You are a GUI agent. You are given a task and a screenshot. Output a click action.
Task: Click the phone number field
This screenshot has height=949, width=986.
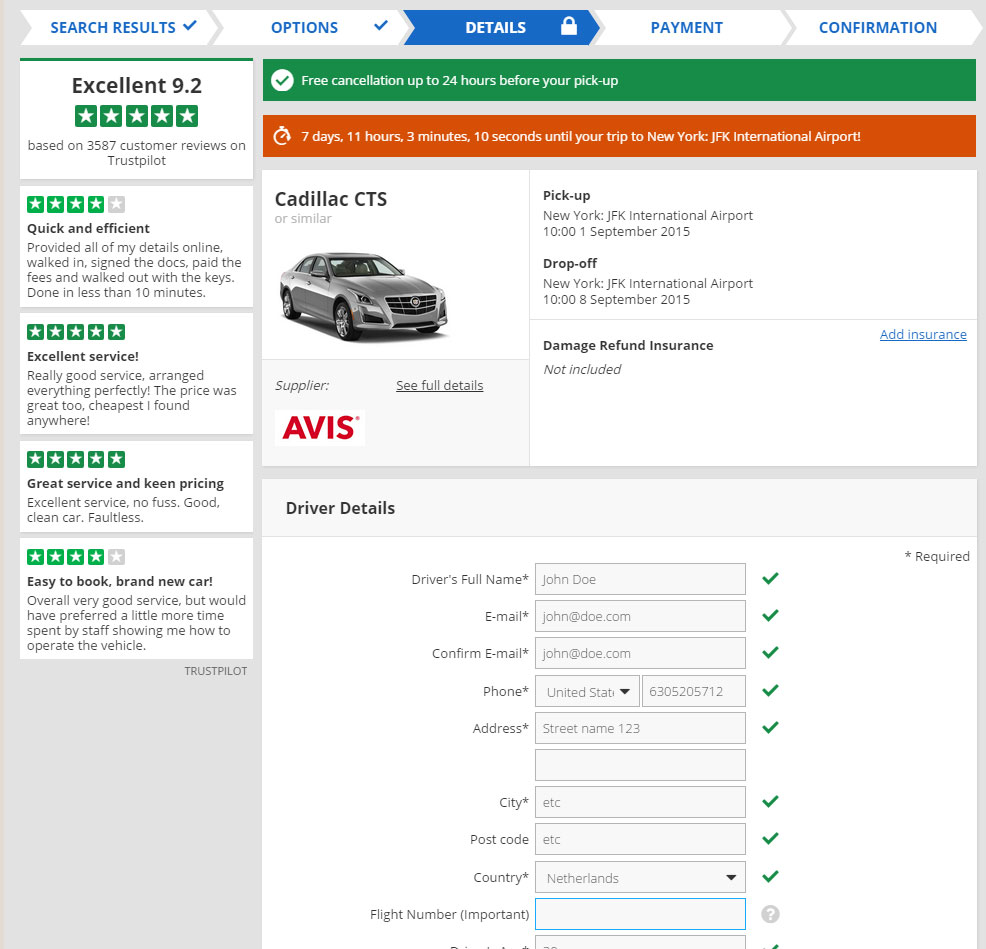coord(694,691)
